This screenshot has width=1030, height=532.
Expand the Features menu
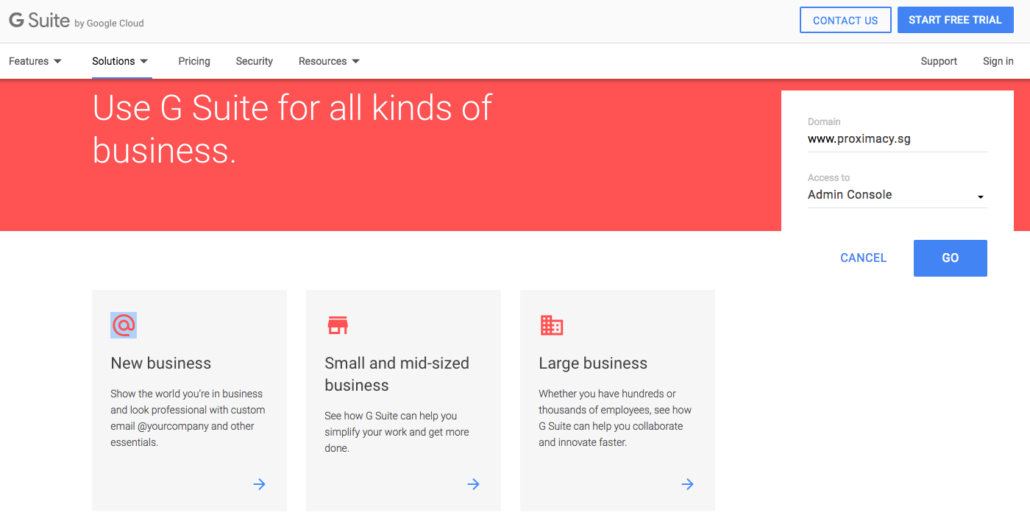(x=35, y=61)
